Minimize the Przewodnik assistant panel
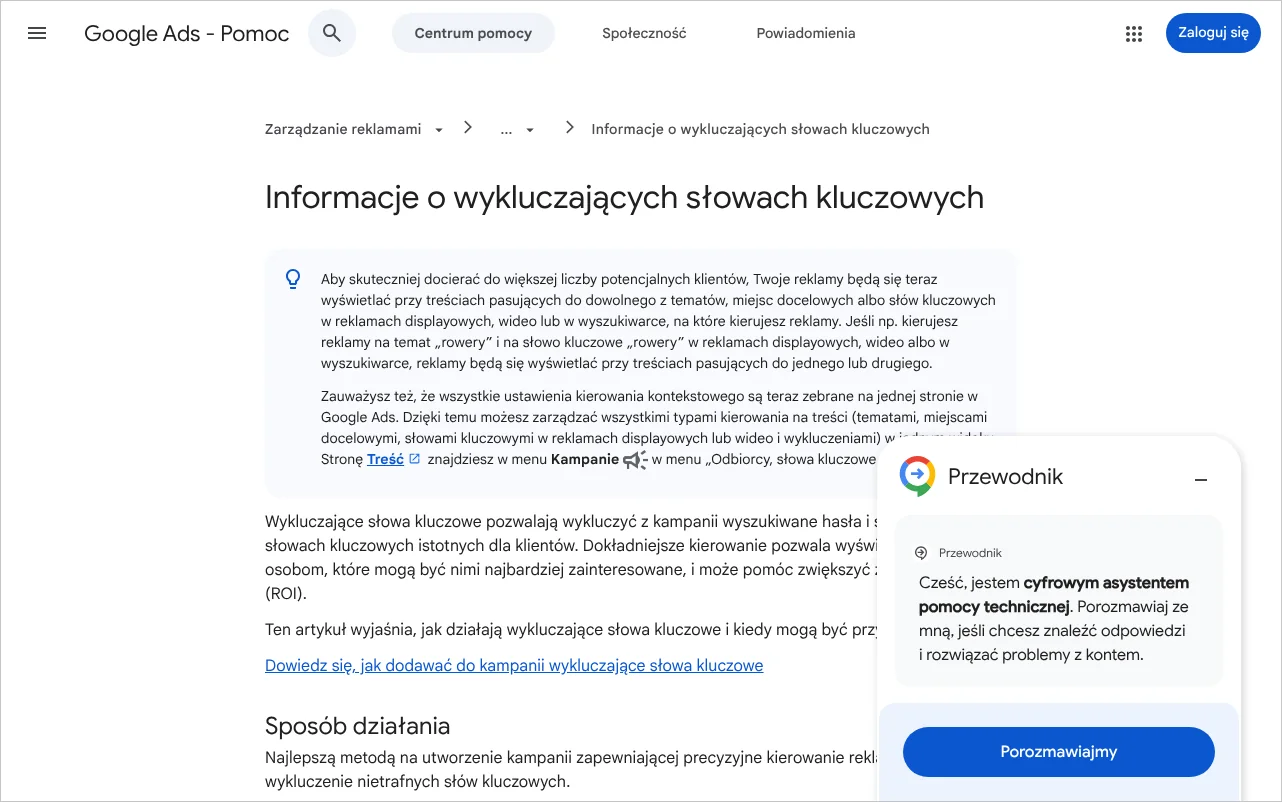Image resolution: width=1282 pixels, height=802 pixels. point(1201,480)
